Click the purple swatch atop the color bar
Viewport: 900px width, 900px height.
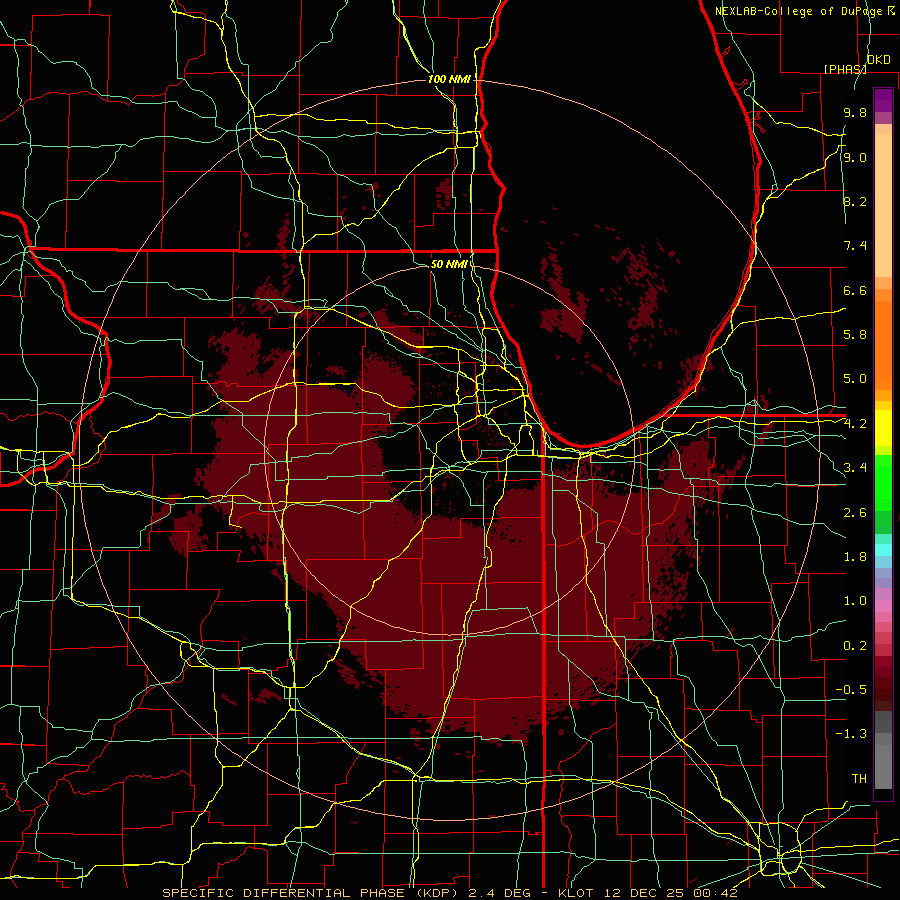[883, 100]
